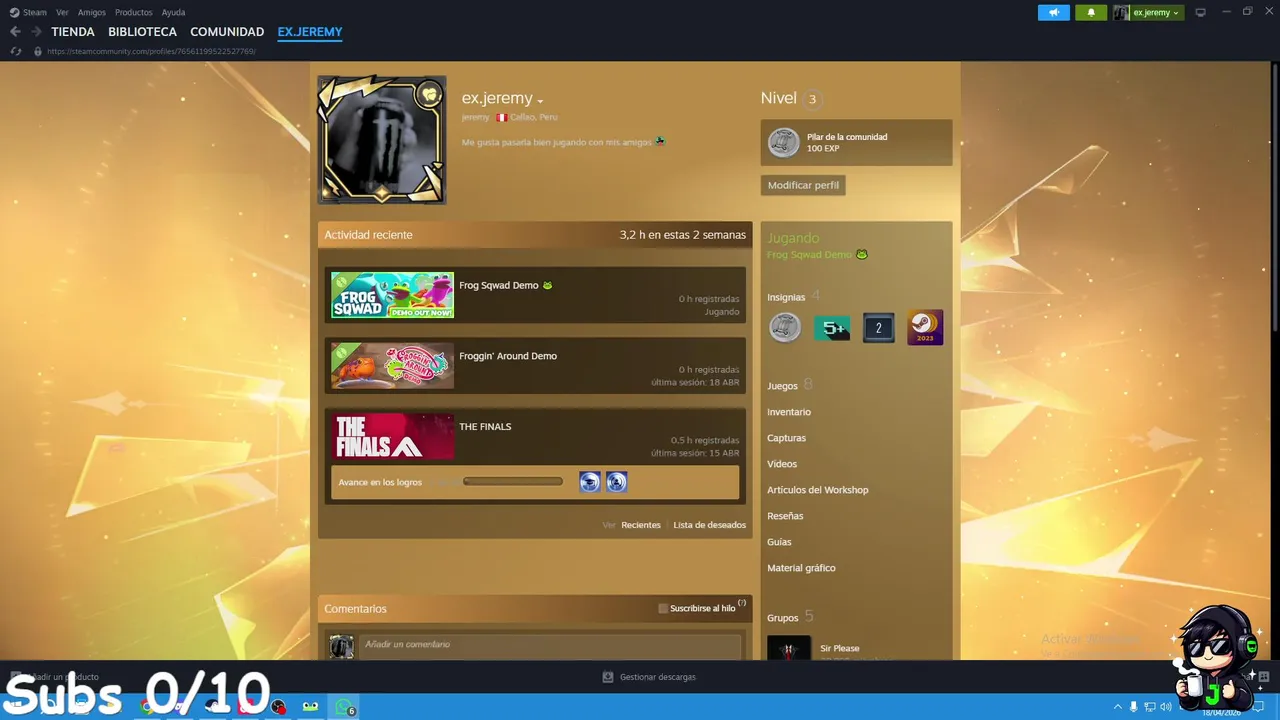Viewport: 1280px width, 720px height.
Task: Open the Sir Please group
Action: pyautogui.click(x=840, y=648)
